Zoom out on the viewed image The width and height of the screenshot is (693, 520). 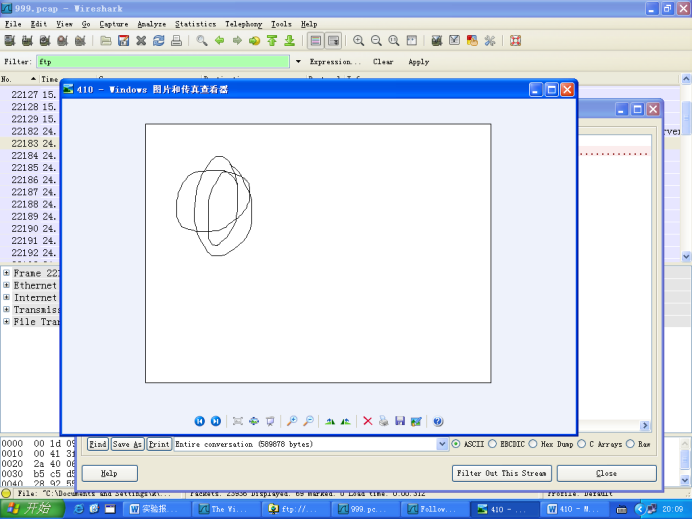[x=308, y=421]
